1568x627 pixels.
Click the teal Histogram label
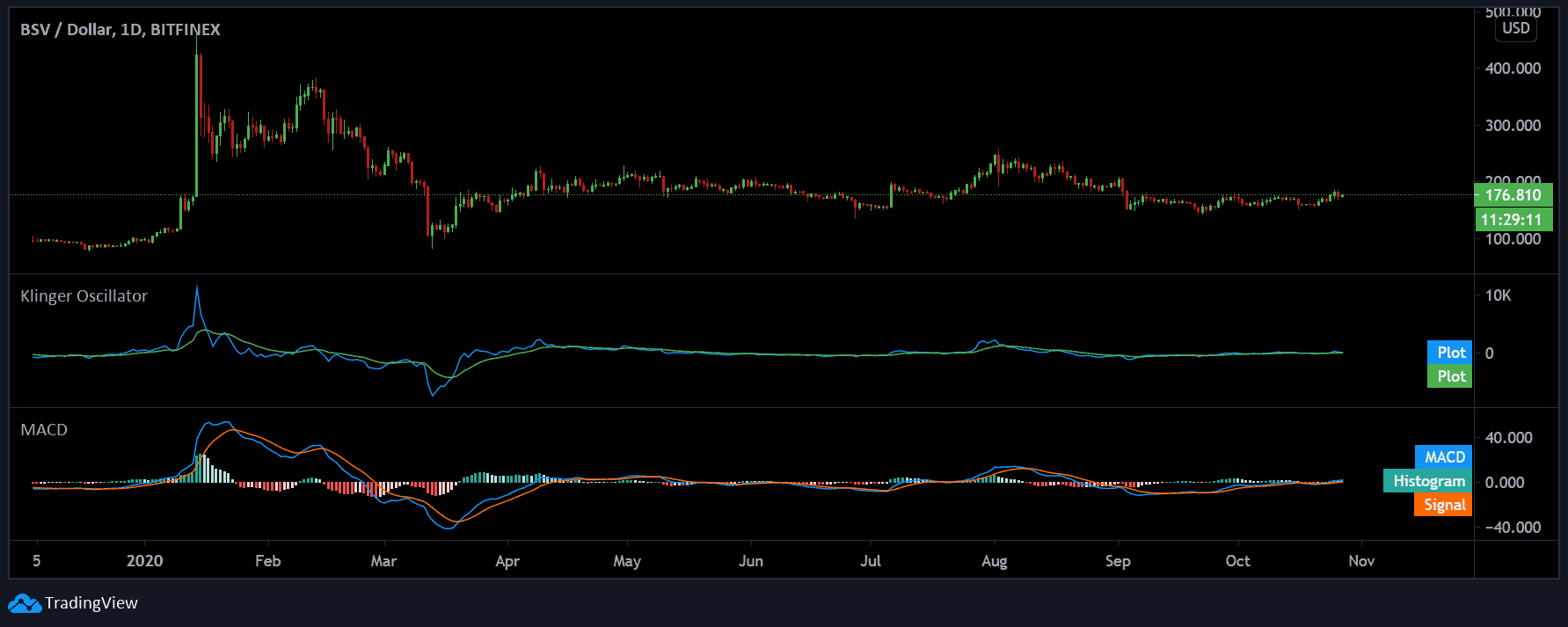click(x=1427, y=481)
